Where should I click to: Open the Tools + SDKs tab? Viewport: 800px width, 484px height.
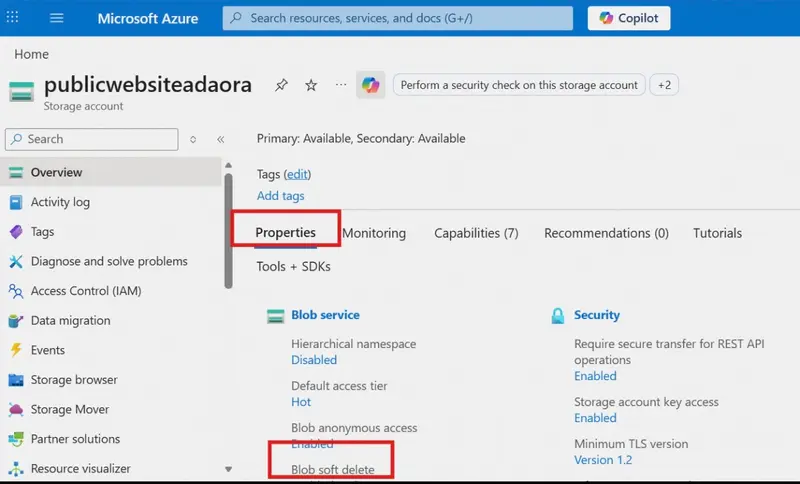coord(293,266)
